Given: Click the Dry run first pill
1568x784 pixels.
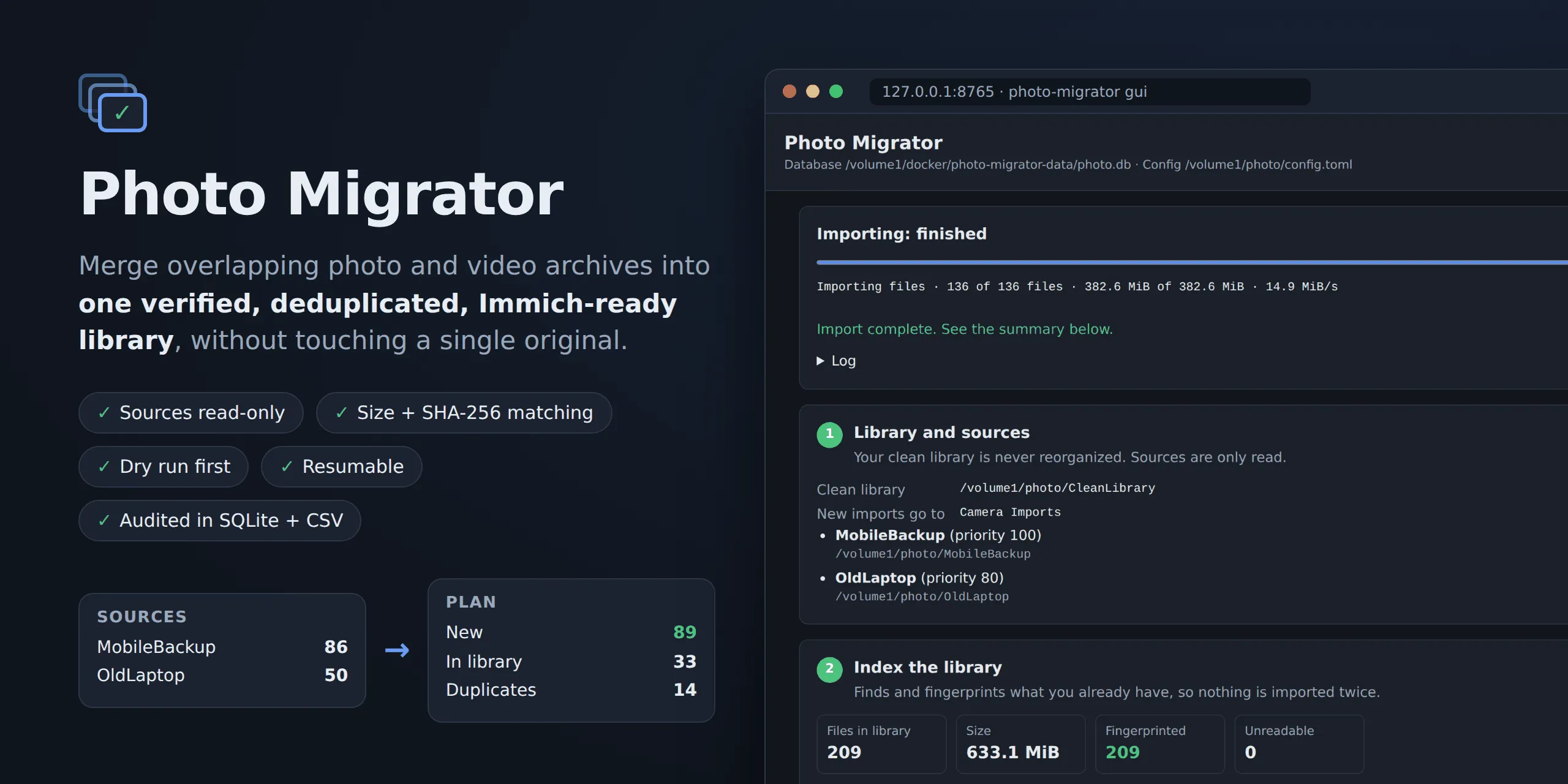Looking at the screenshot, I should coord(164,467).
